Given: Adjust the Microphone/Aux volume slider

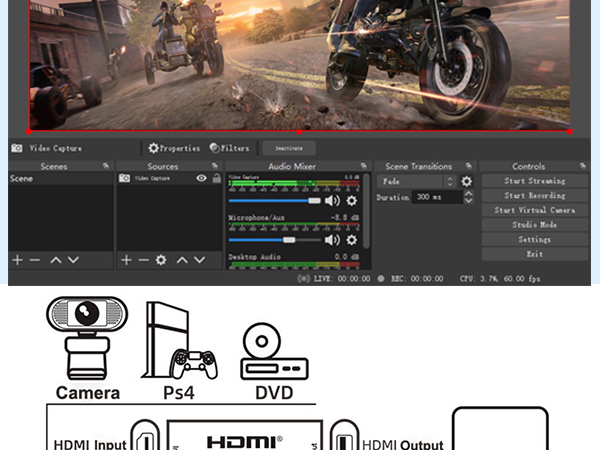Looking at the screenshot, I should pos(275,240).
